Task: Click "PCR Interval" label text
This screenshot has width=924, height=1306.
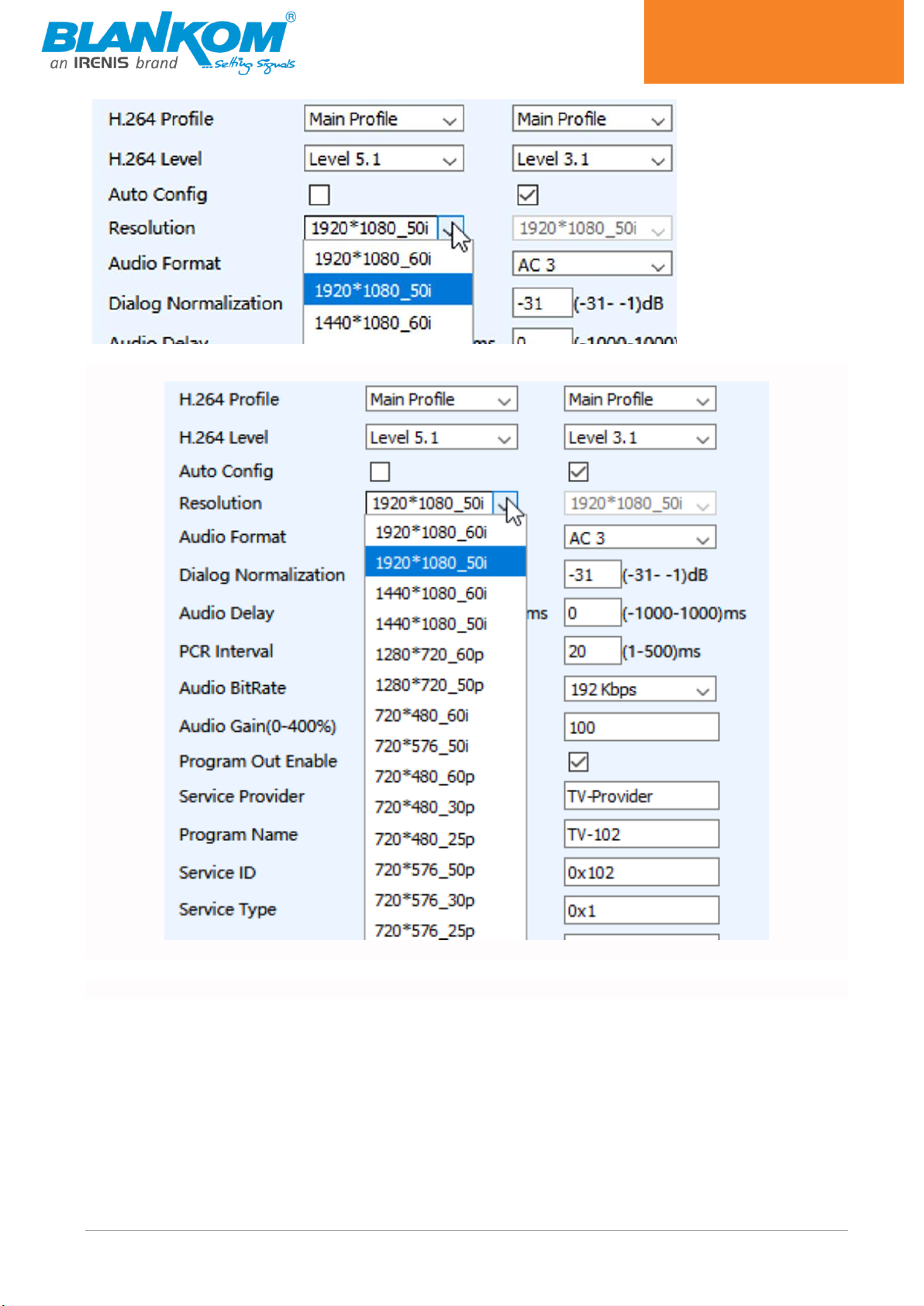Action: [226, 651]
